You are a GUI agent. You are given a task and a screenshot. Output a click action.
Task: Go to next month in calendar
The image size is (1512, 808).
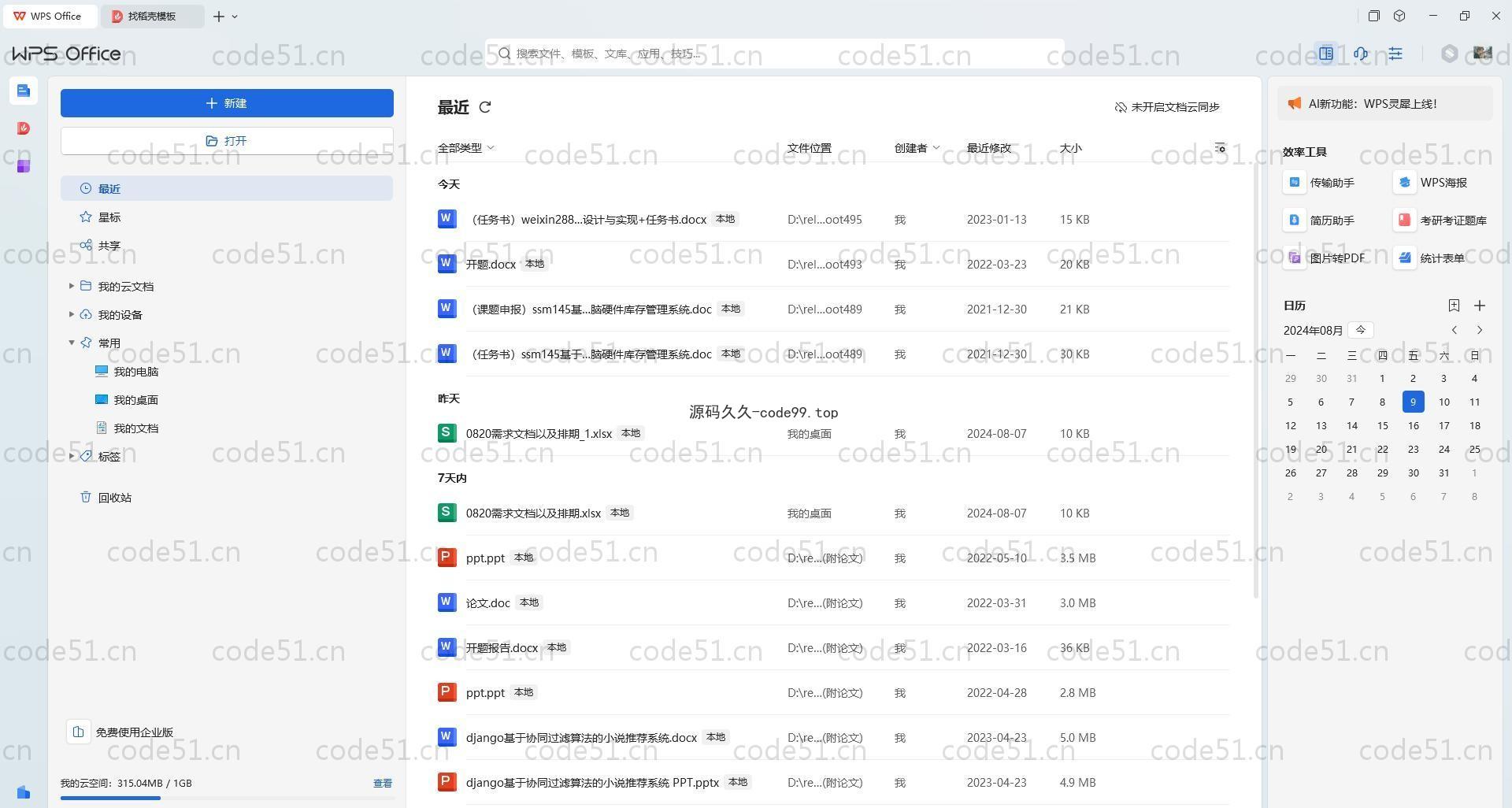[x=1480, y=330]
